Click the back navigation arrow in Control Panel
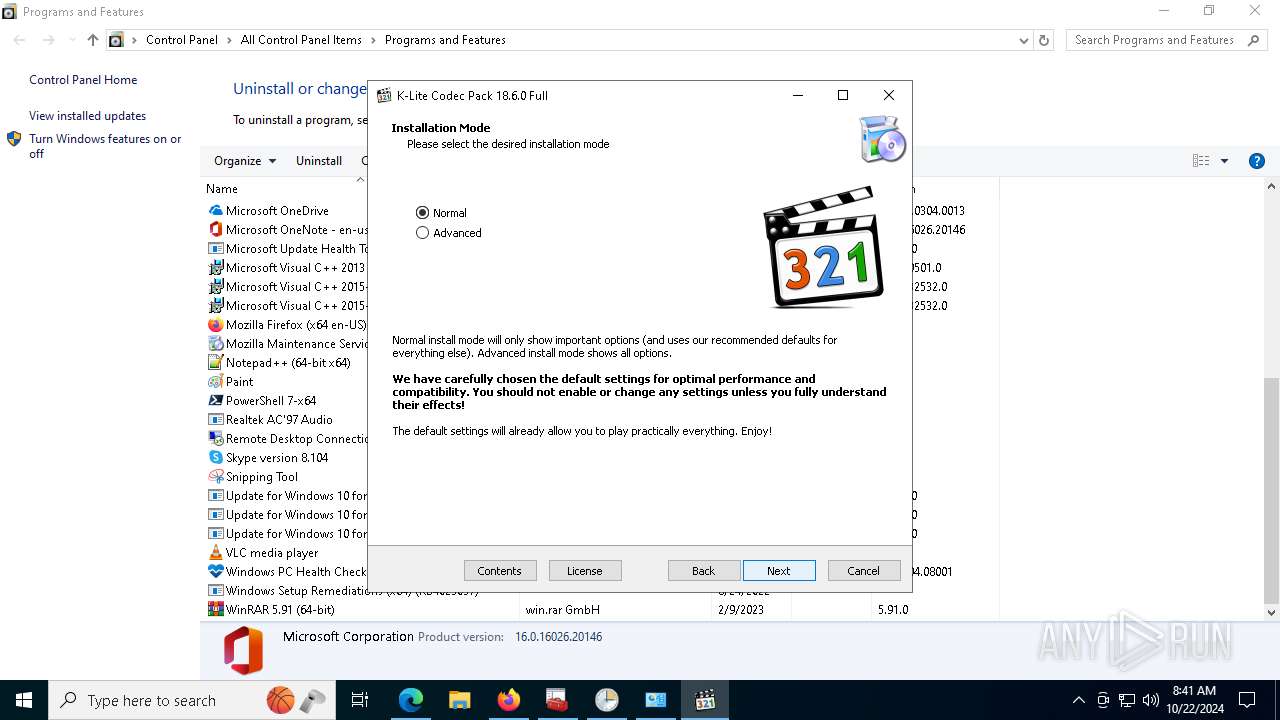 click(x=20, y=40)
